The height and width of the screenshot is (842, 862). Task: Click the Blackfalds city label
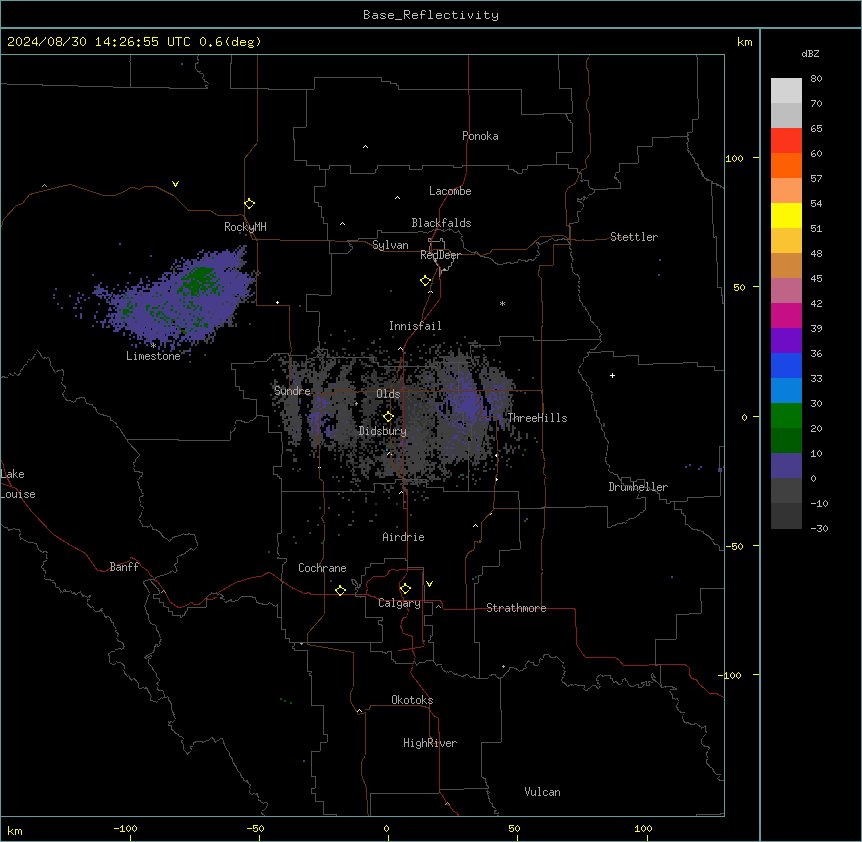[441, 223]
